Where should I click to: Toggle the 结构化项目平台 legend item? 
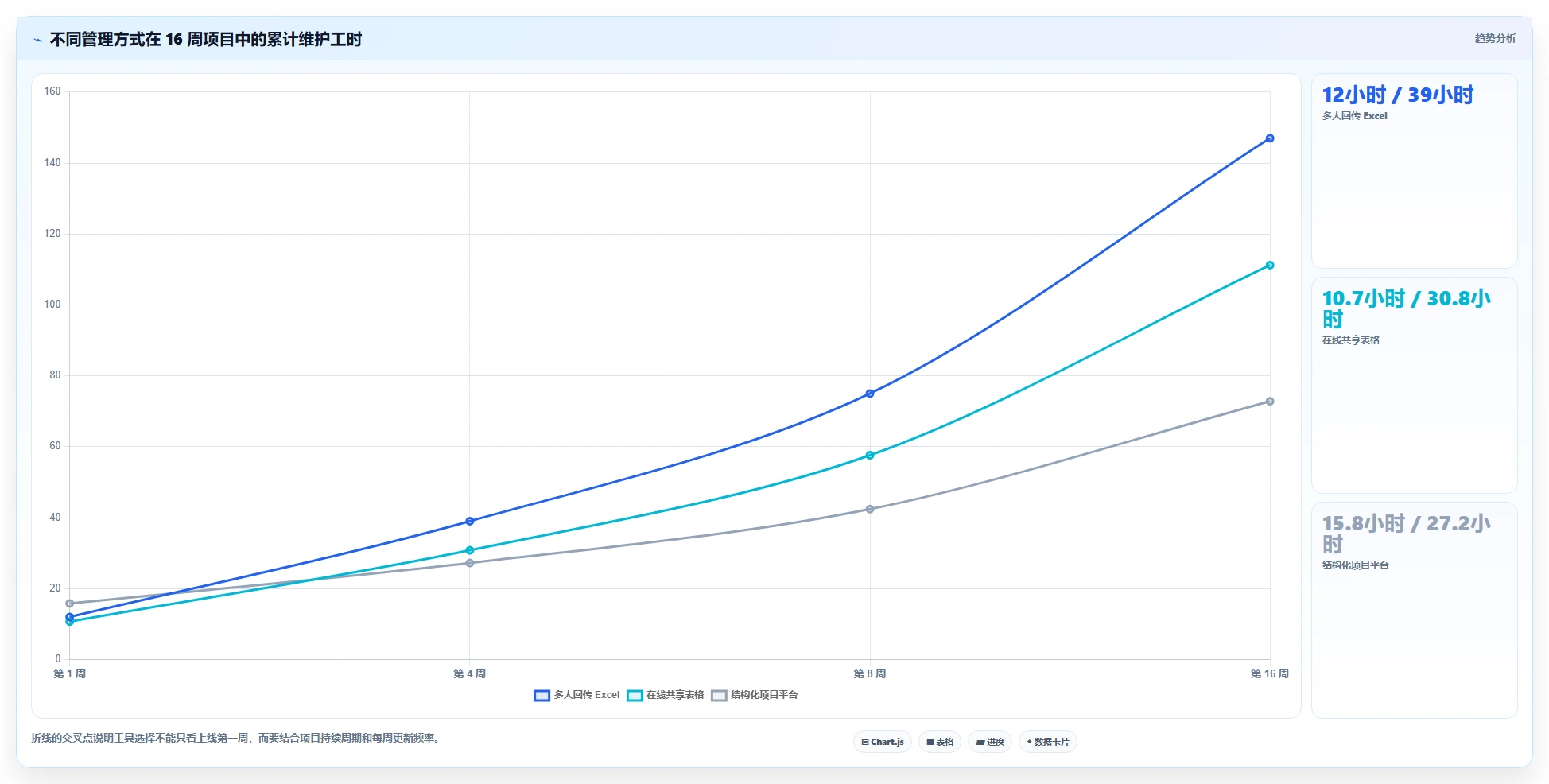coord(755,695)
